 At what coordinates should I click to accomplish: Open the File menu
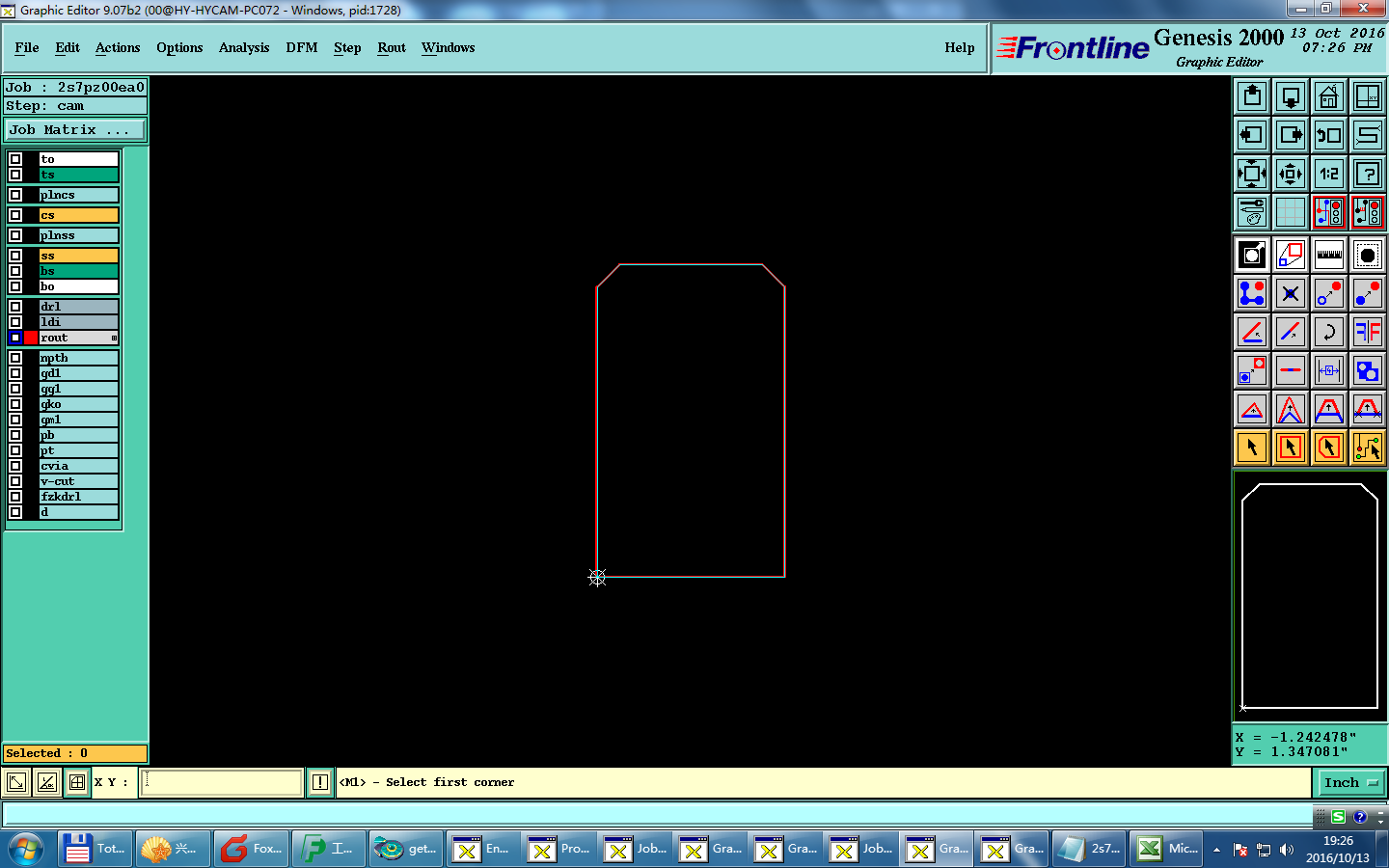[27, 47]
